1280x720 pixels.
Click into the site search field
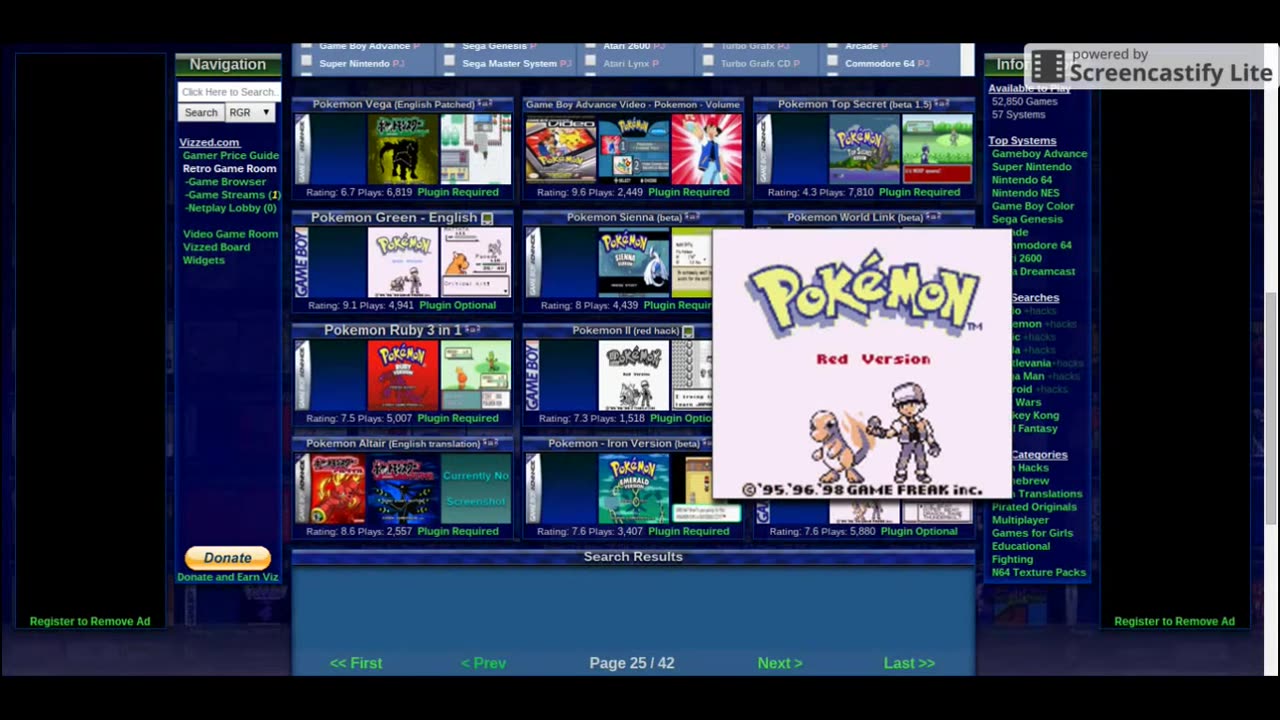pyautogui.click(x=229, y=92)
